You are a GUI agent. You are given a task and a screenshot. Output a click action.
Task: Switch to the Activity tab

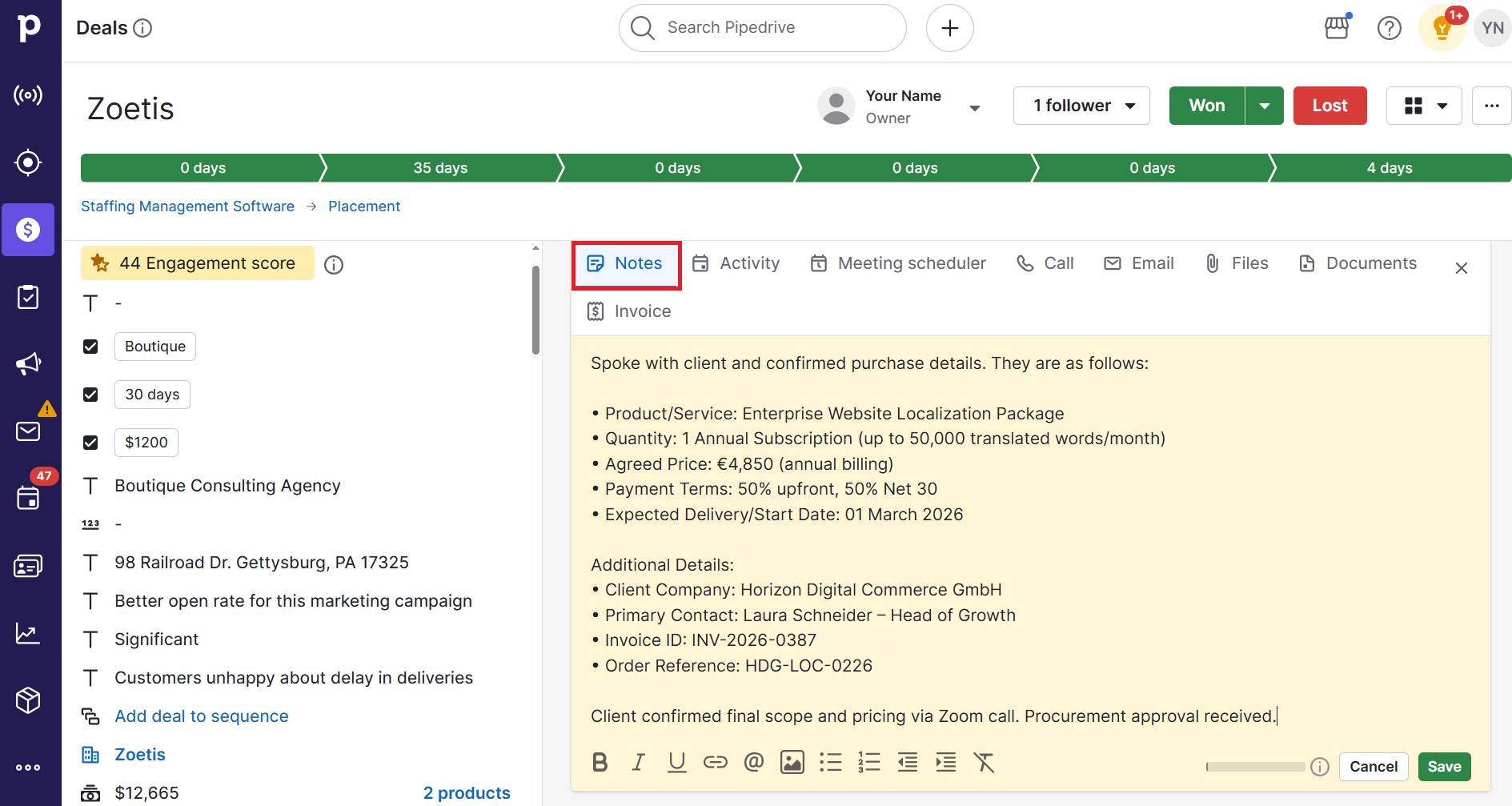click(736, 263)
